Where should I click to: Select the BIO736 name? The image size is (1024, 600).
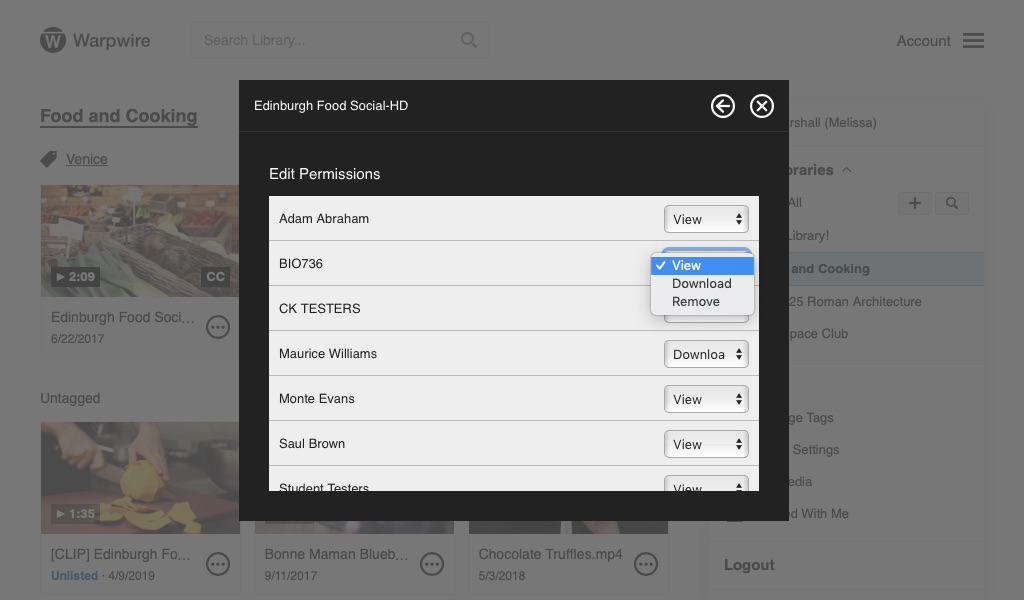tap(301, 264)
